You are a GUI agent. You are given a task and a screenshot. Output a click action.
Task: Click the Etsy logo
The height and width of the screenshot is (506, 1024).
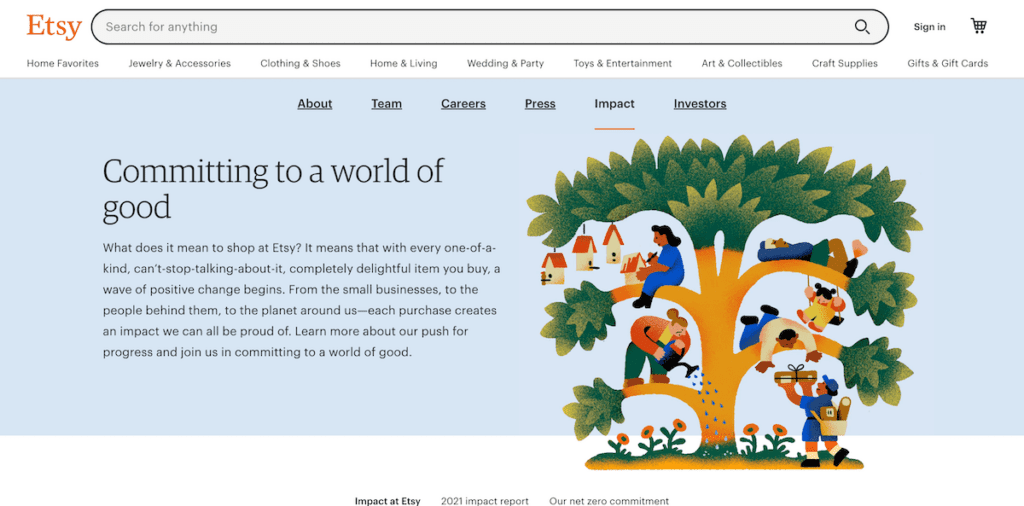point(54,27)
